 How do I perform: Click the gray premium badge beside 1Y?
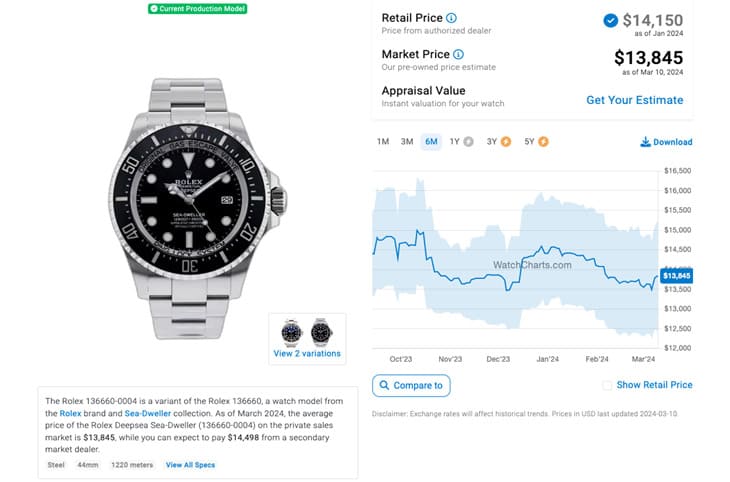[x=469, y=142]
